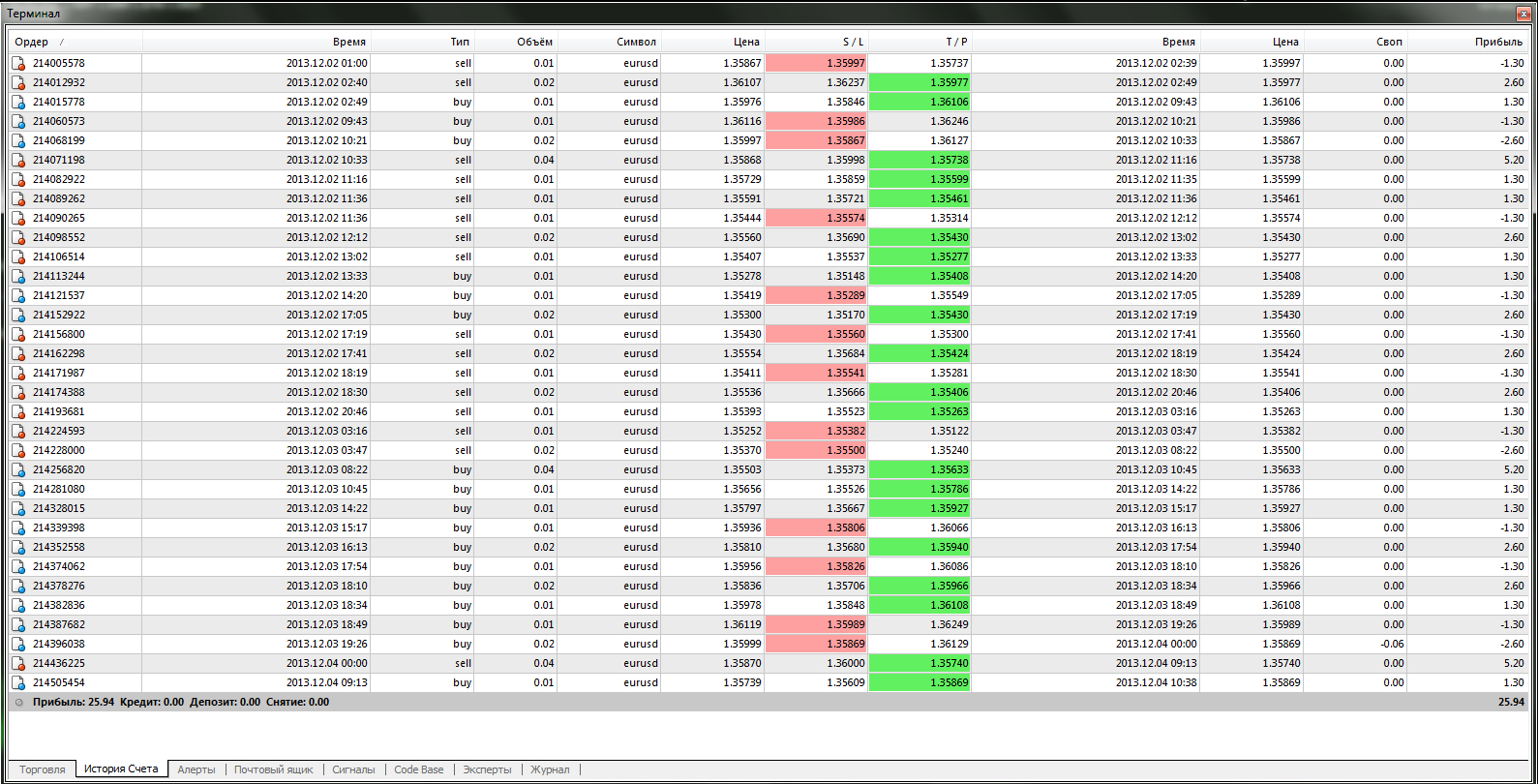Click order icon for 214328015
Screen dimensions: 1538x784
tap(18, 508)
